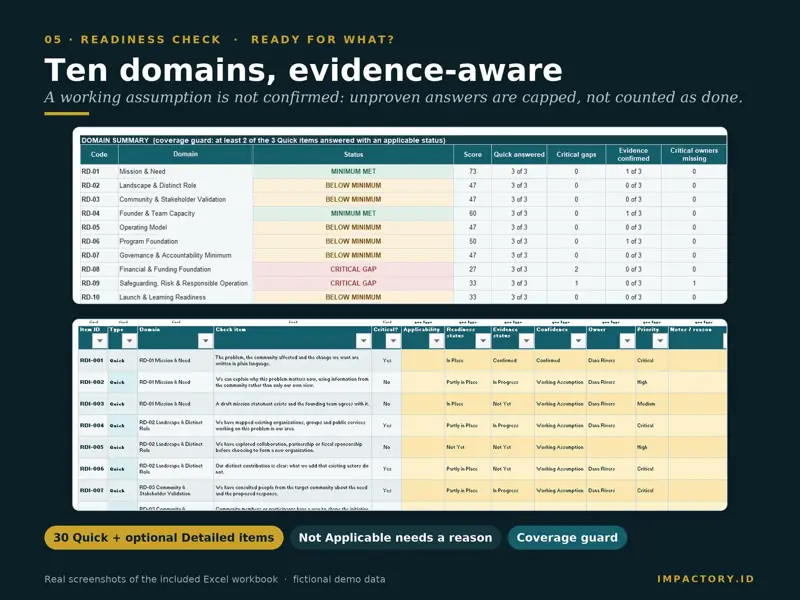
Task: Click the score 27 for RD-08
Action: coord(472,269)
